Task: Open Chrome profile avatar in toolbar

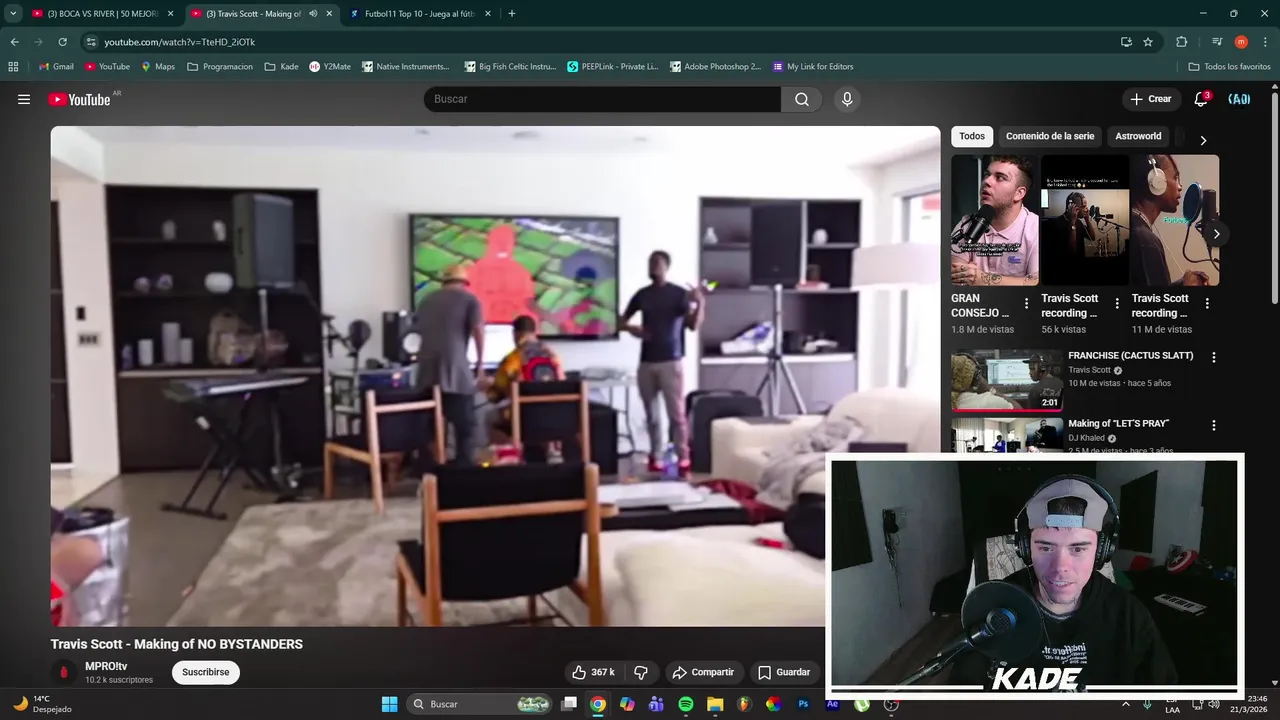Action: 1241,42
